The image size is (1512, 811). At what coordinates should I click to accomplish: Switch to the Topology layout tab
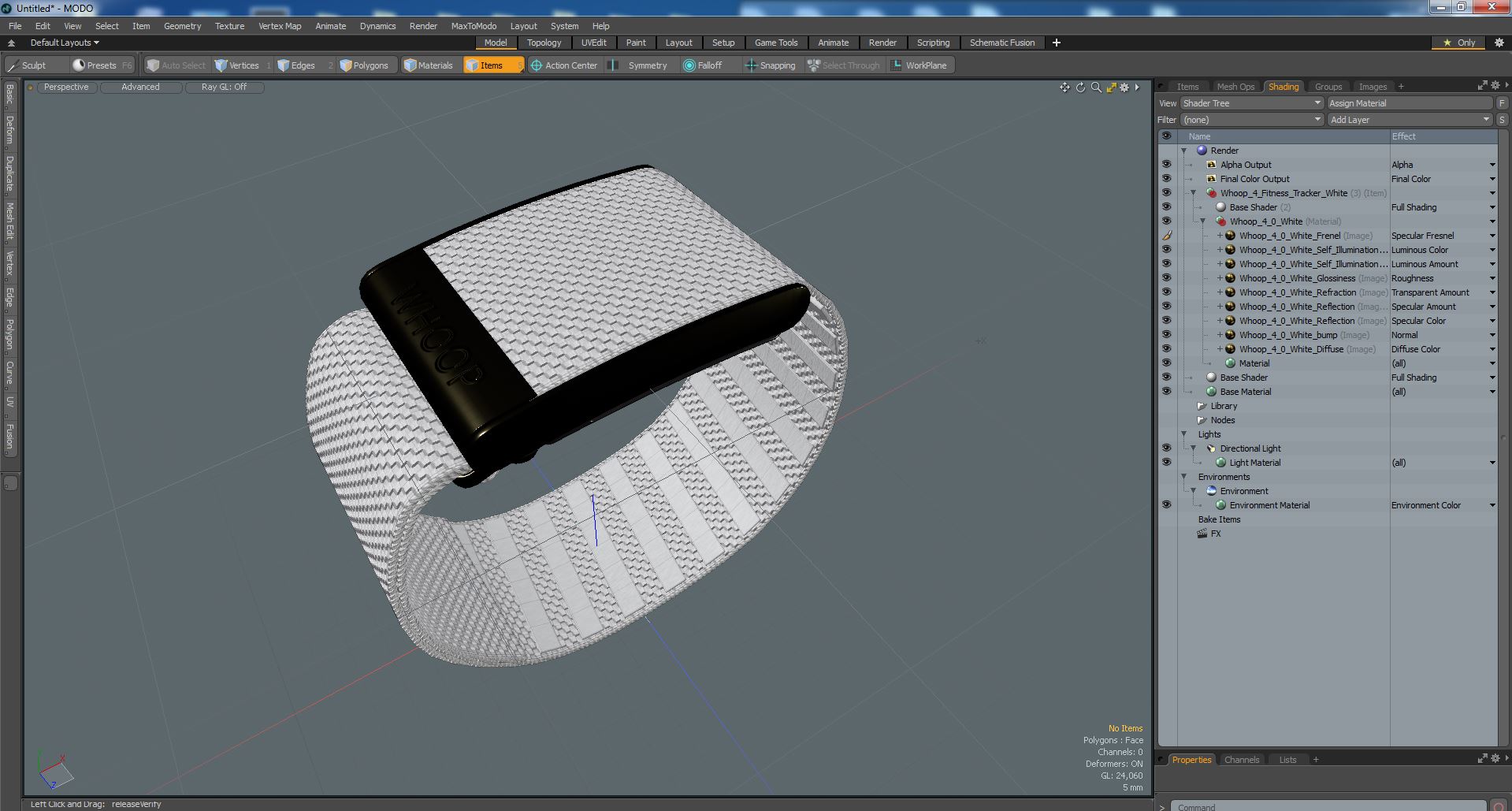[x=544, y=43]
